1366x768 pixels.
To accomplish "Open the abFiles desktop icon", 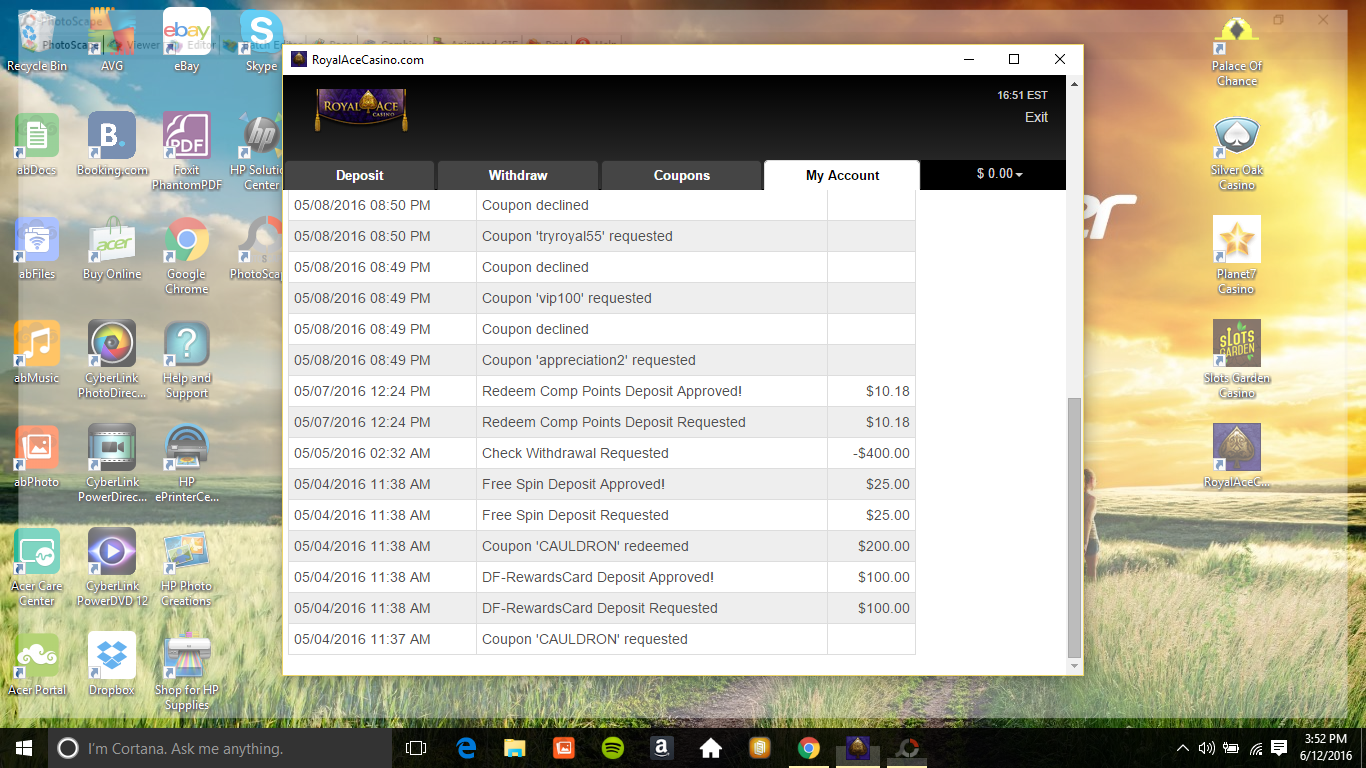I will click(37, 249).
